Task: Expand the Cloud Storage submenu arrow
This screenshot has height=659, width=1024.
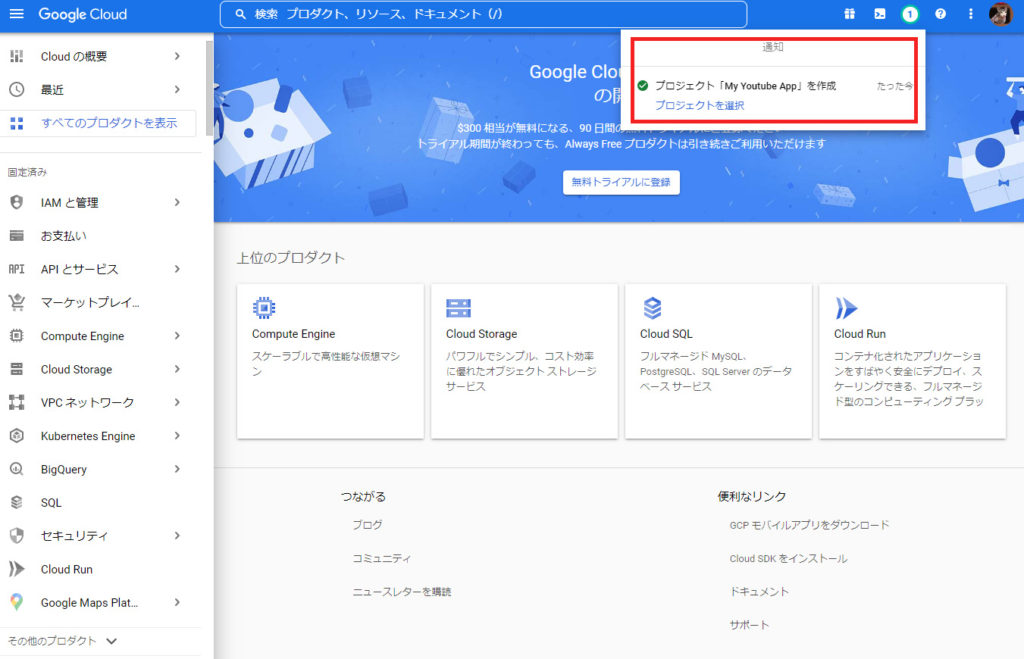Action: coord(177,369)
